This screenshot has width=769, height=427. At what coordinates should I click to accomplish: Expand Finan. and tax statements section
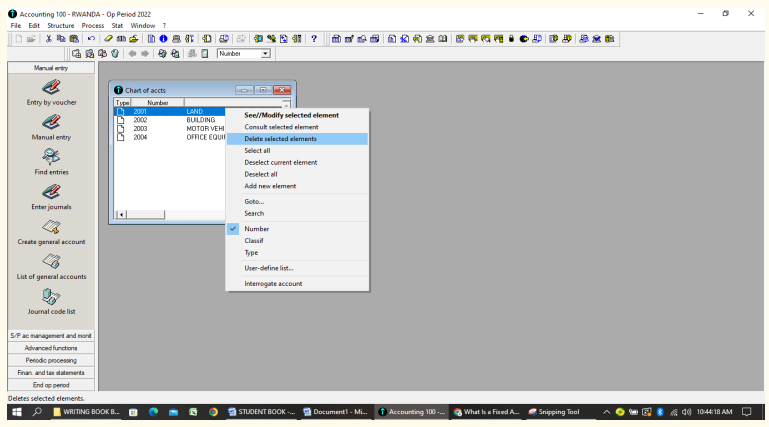pos(51,373)
